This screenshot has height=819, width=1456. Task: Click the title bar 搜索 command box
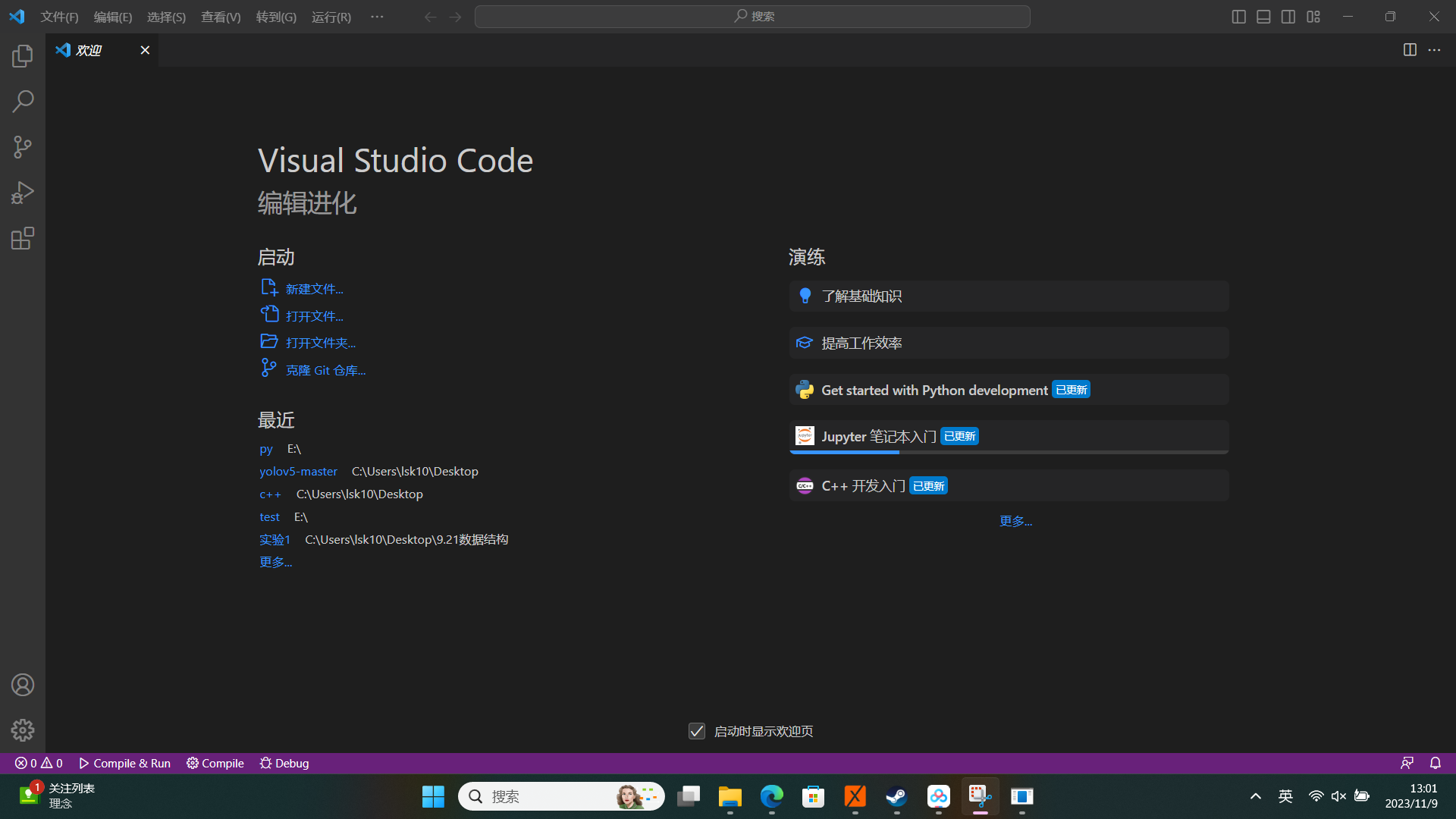pos(752,17)
